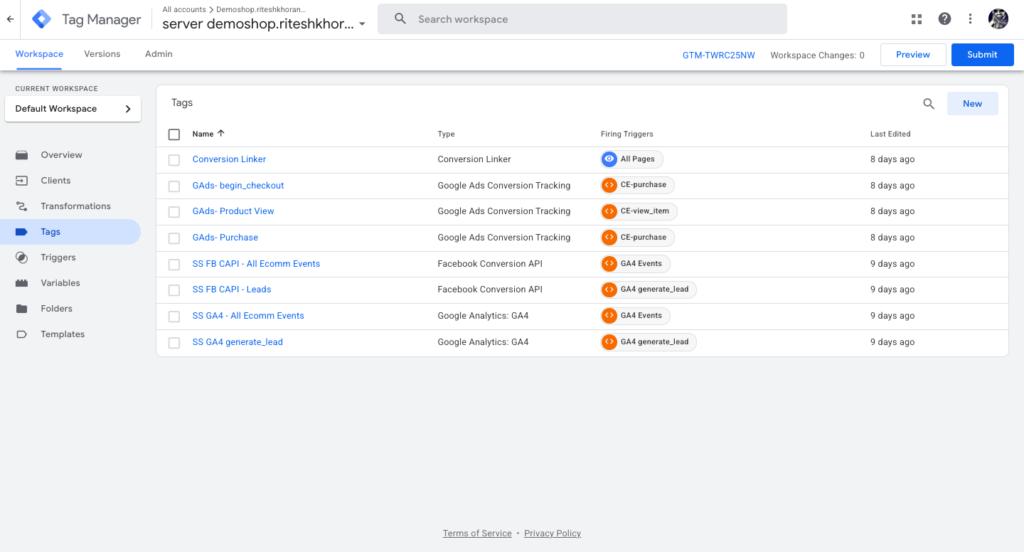The width and height of the screenshot is (1024, 552).
Task: Open the help question mark icon
Action: click(x=944, y=19)
